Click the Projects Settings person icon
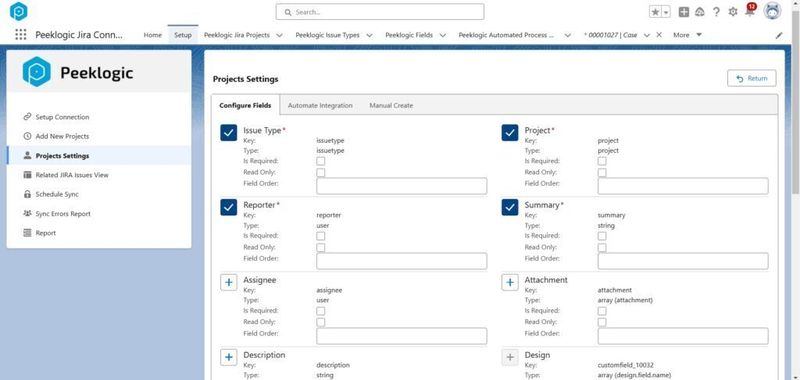Image resolution: width=800 pixels, height=380 pixels. [28, 156]
